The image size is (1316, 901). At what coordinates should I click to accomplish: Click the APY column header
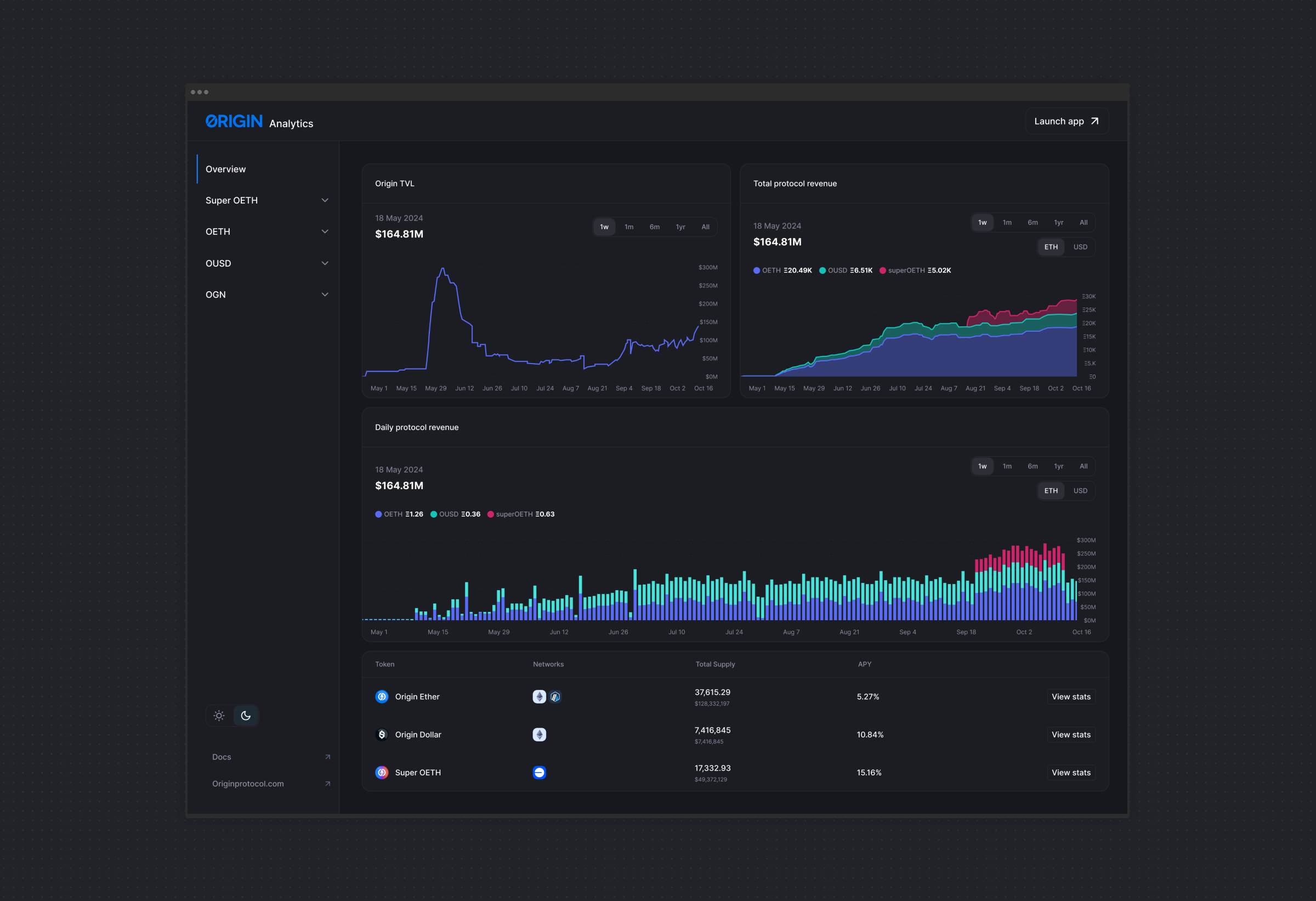pos(864,664)
